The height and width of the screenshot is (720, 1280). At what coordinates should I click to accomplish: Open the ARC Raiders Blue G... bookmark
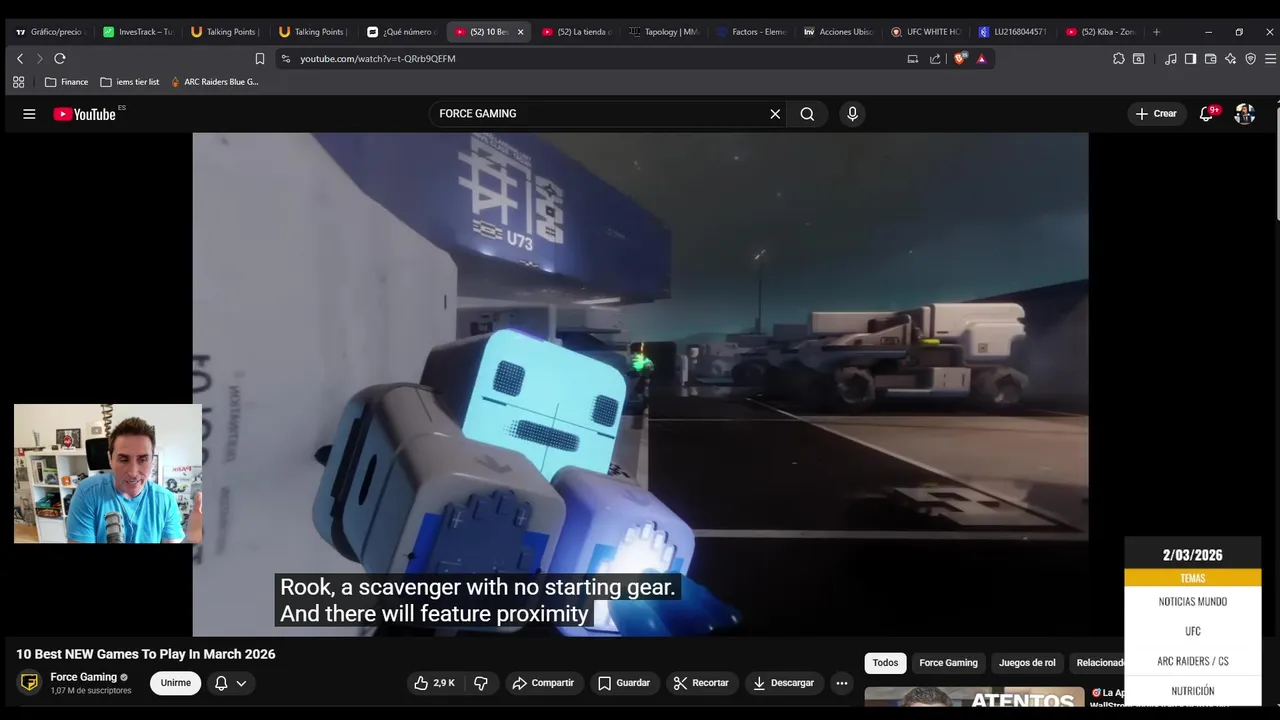coord(215,82)
